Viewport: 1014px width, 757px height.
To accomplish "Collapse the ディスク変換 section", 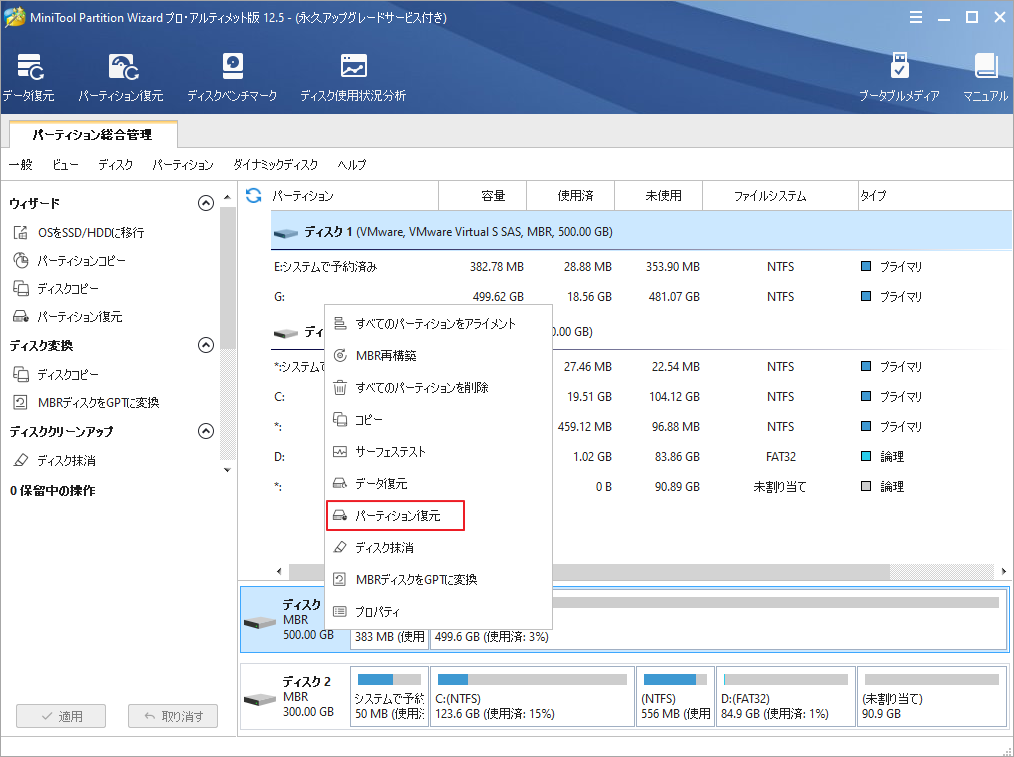I will point(207,345).
